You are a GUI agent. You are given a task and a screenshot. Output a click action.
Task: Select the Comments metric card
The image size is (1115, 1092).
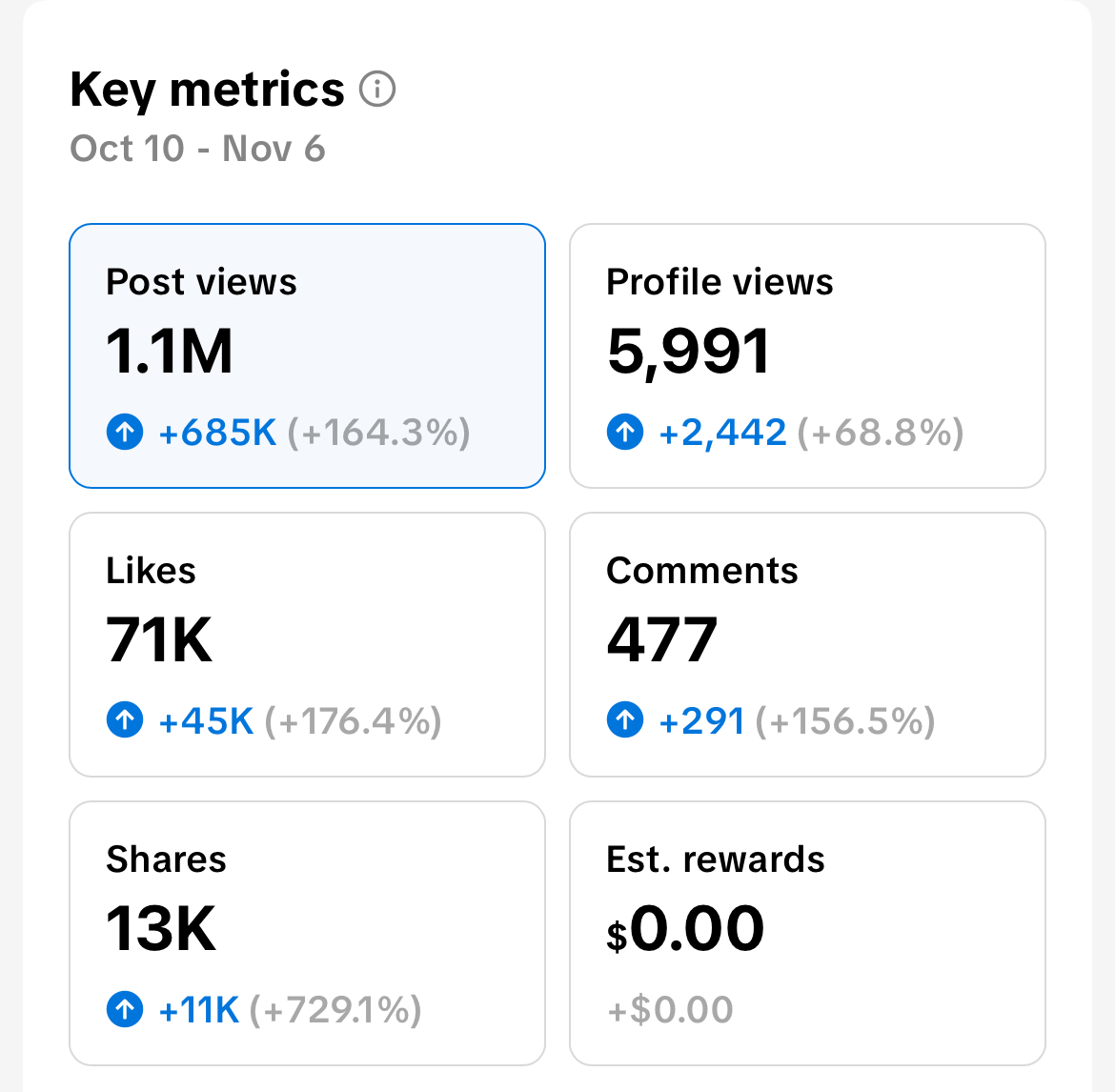click(807, 643)
